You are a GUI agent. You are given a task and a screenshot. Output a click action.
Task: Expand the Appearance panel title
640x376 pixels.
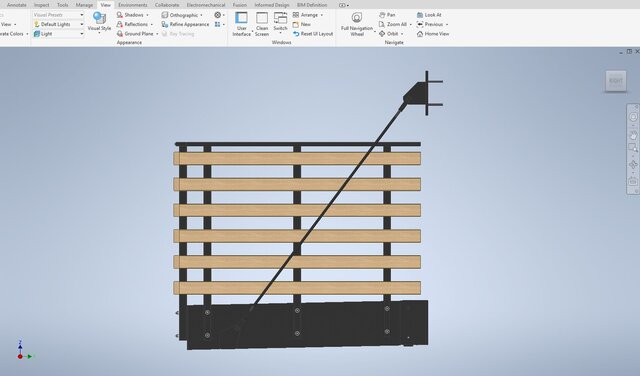(129, 42)
